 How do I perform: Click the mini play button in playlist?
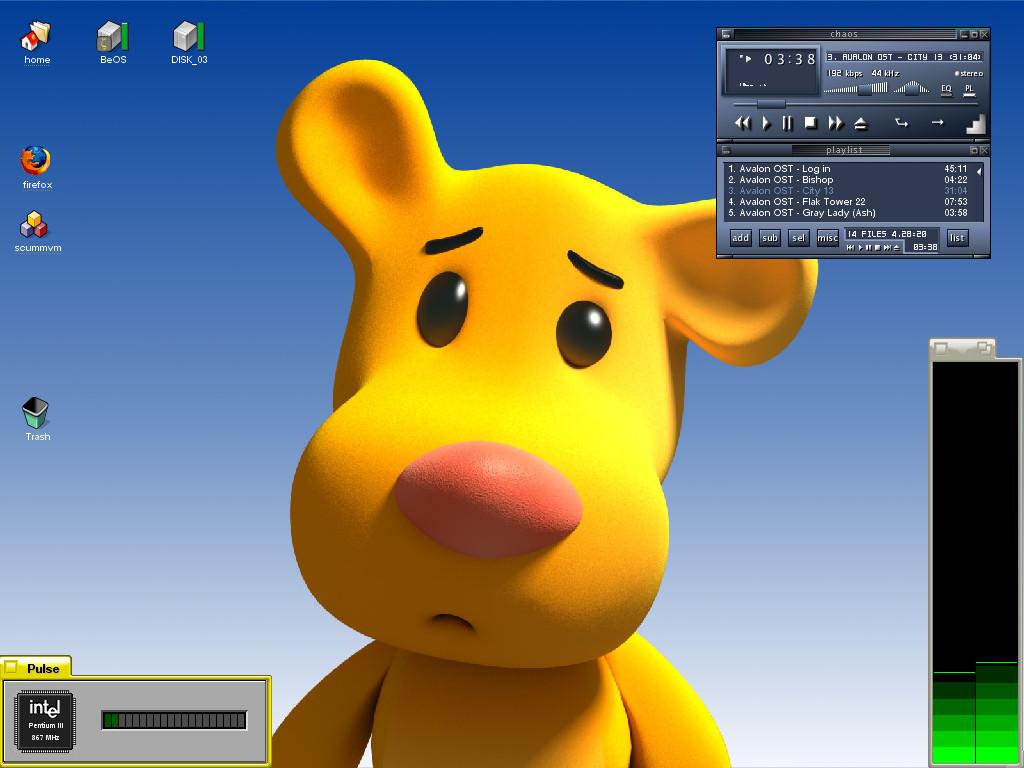click(860, 248)
